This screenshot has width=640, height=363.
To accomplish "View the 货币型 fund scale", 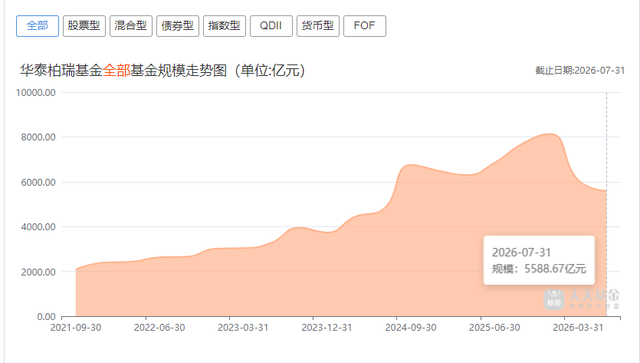I will [318, 26].
